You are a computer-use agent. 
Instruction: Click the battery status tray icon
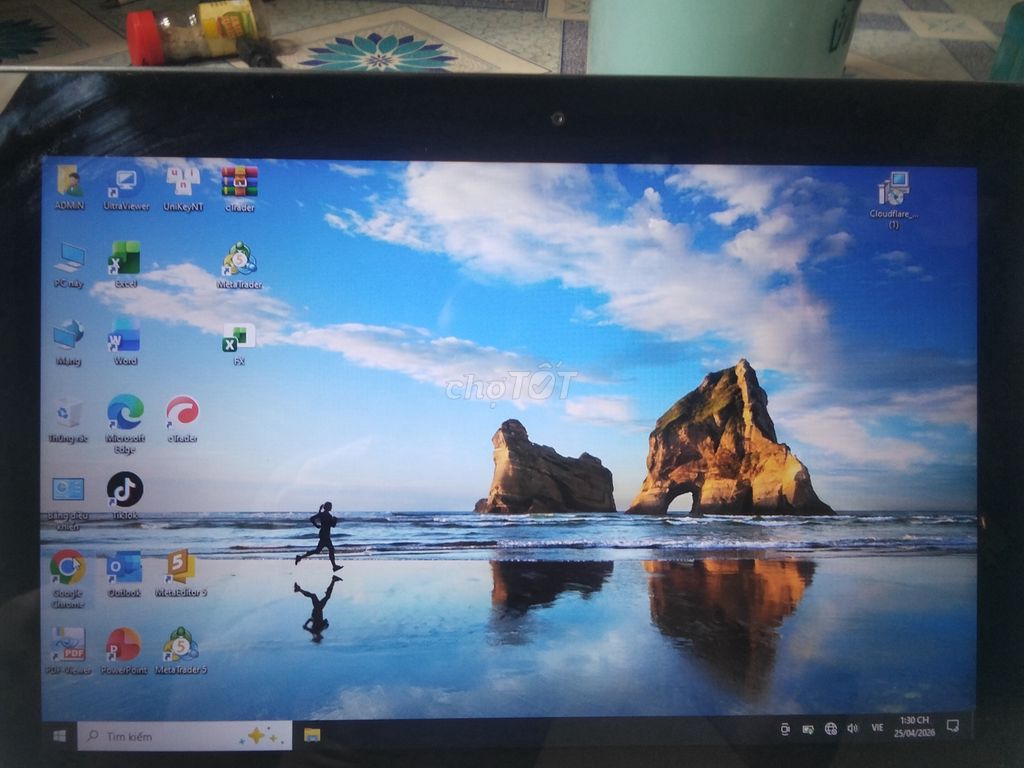tap(808, 729)
